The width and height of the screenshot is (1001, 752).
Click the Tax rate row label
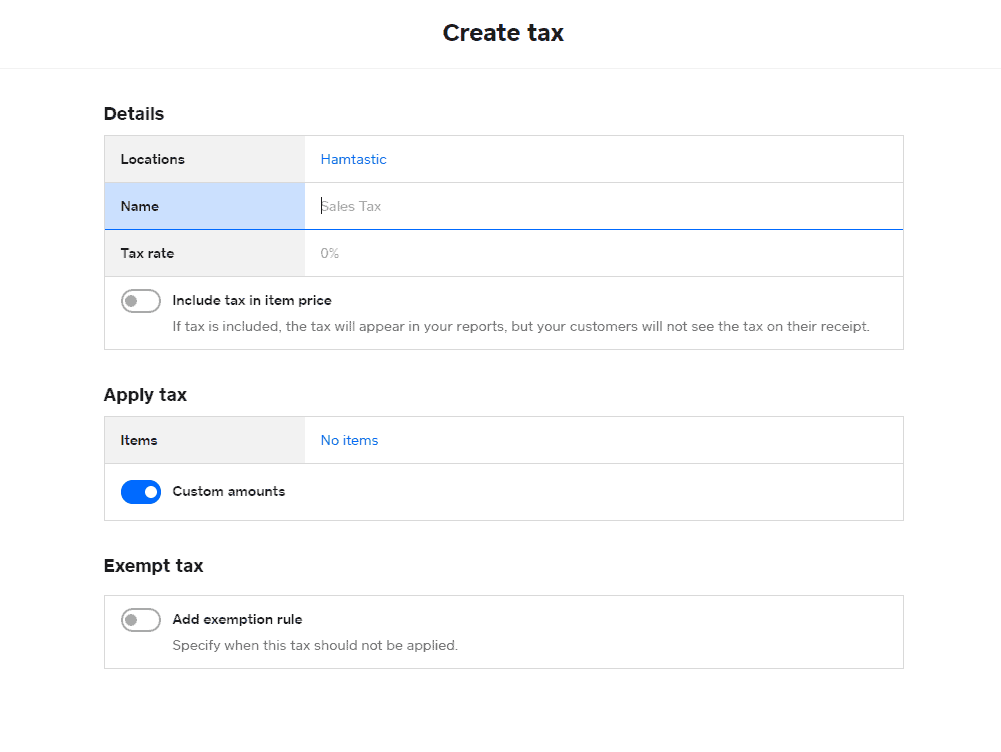146,253
